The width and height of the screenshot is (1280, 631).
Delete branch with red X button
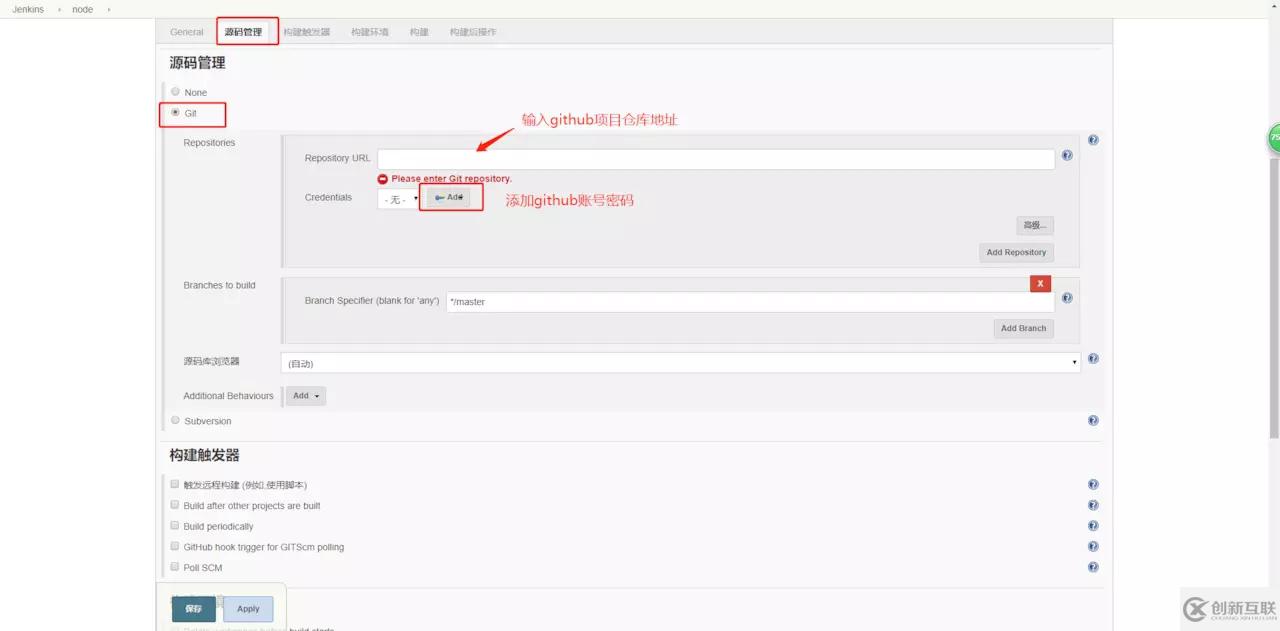point(1040,283)
